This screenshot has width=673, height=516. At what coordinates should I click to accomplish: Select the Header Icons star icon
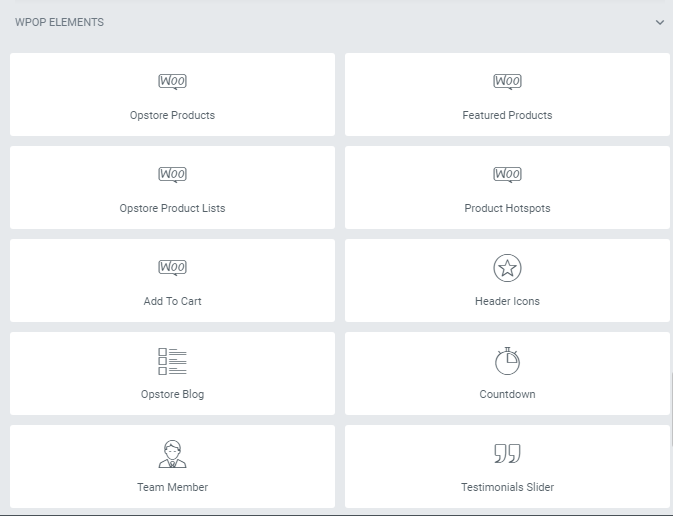pos(507,268)
